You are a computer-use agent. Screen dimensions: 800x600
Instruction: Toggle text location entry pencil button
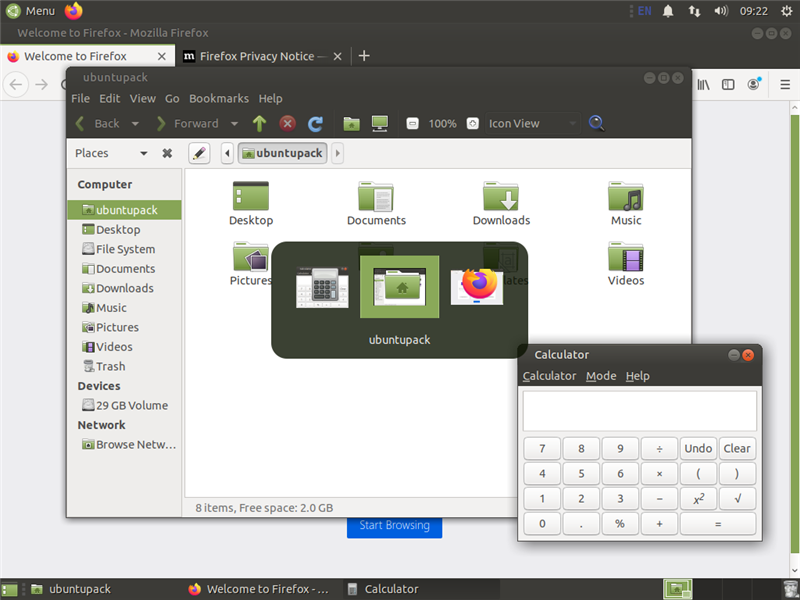tap(199, 153)
